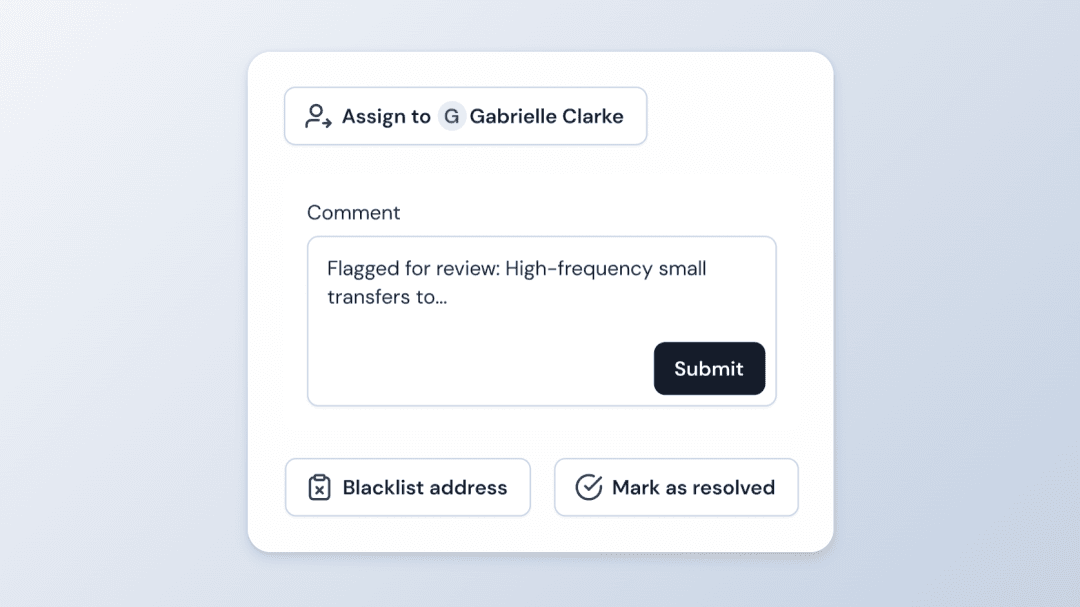Click Blacklist address button
1080x607 pixels.
pos(408,487)
